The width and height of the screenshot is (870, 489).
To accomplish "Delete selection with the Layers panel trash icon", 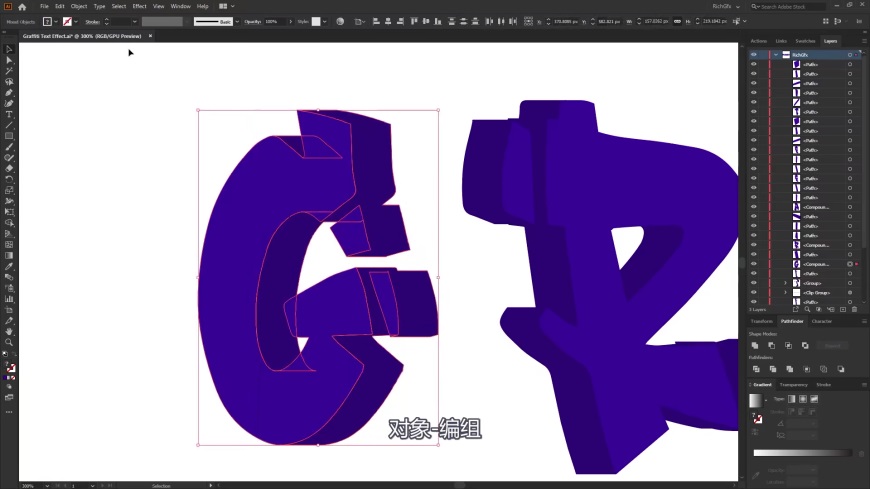I will tap(854, 310).
